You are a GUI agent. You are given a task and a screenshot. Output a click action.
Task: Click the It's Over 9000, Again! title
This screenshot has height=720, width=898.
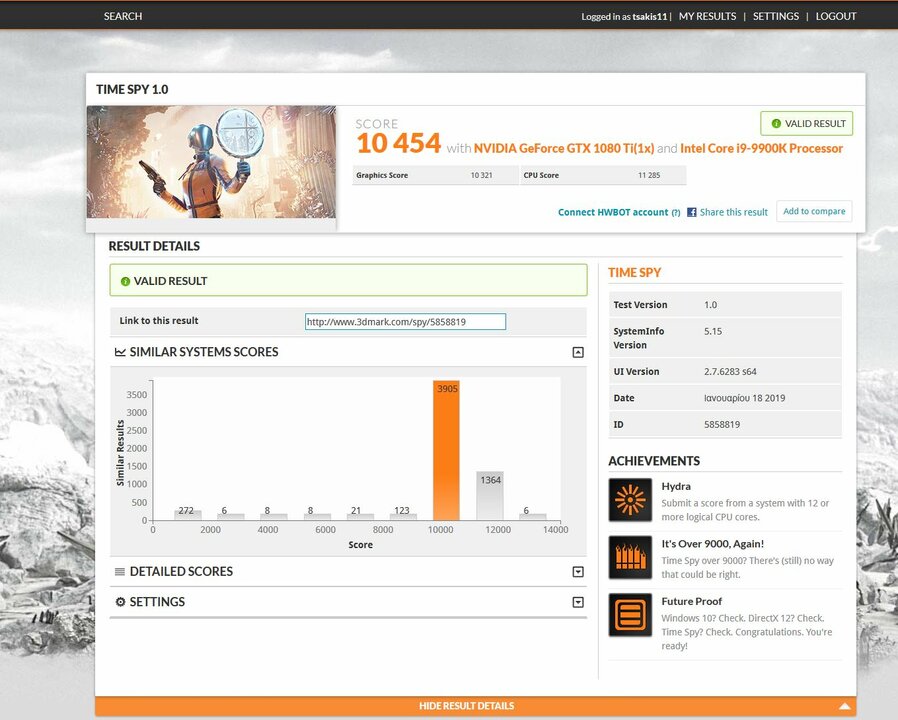click(712, 544)
